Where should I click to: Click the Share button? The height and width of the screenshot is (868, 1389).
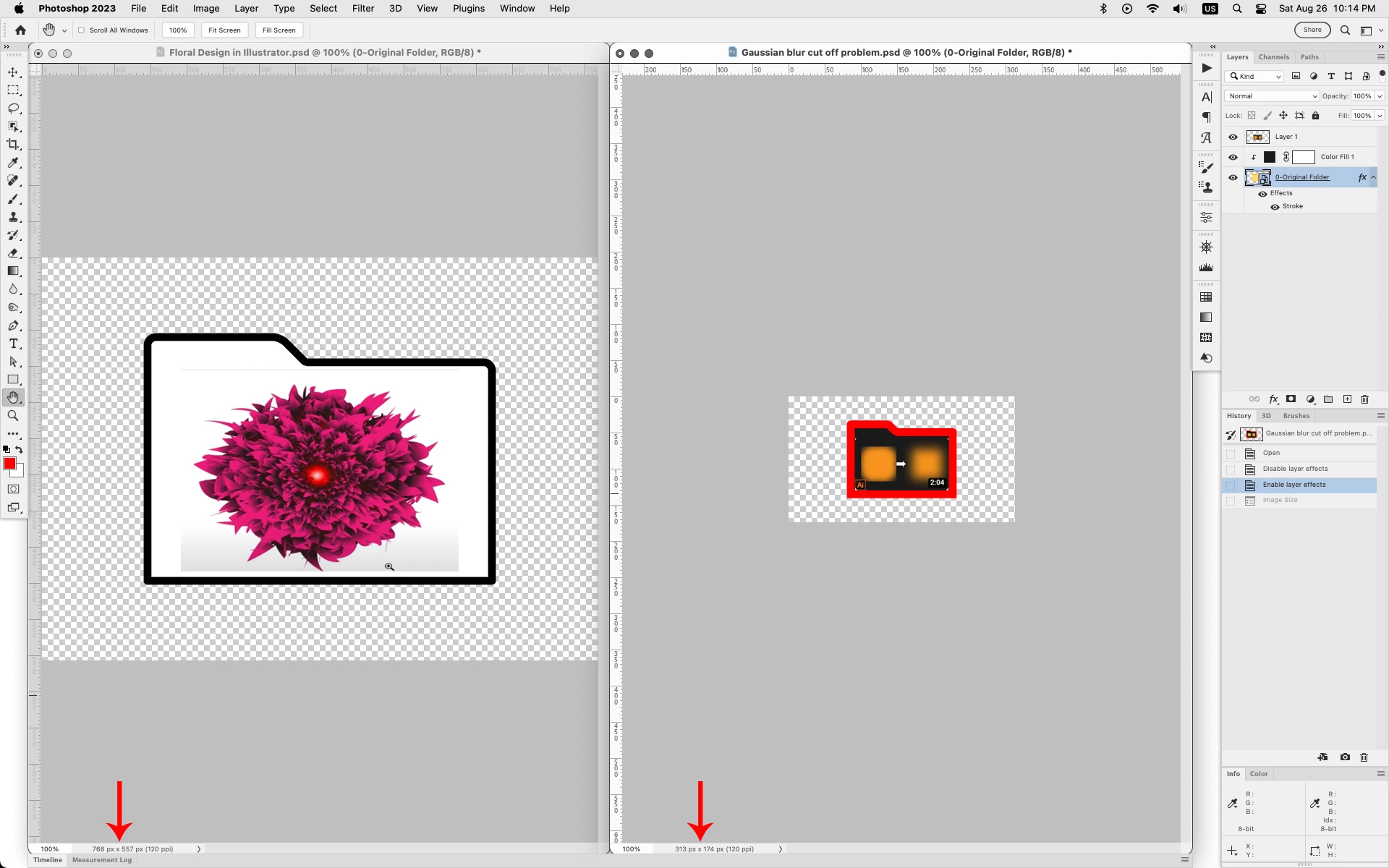pos(1312,30)
